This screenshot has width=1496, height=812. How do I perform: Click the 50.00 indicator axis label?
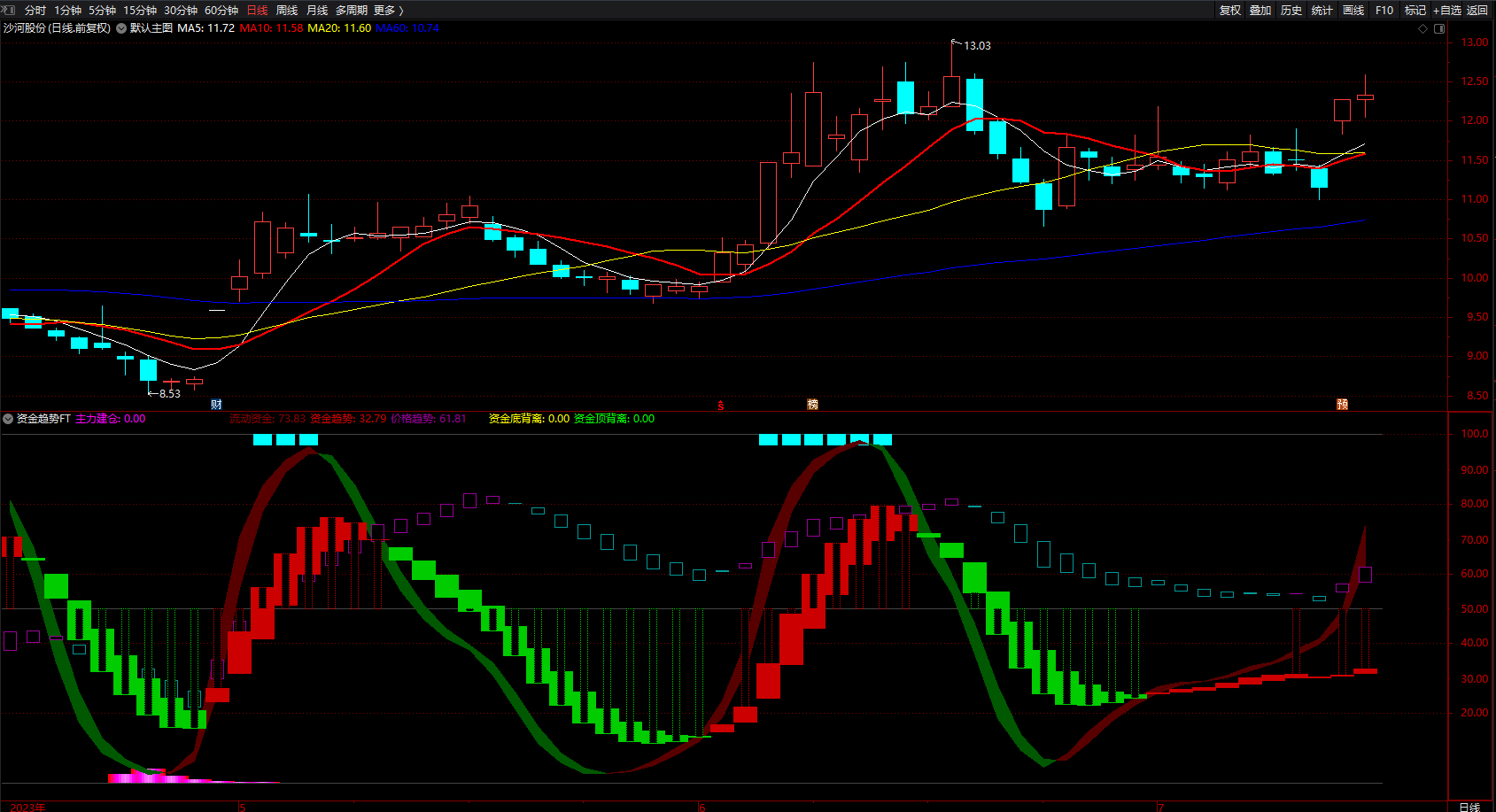point(1475,609)
